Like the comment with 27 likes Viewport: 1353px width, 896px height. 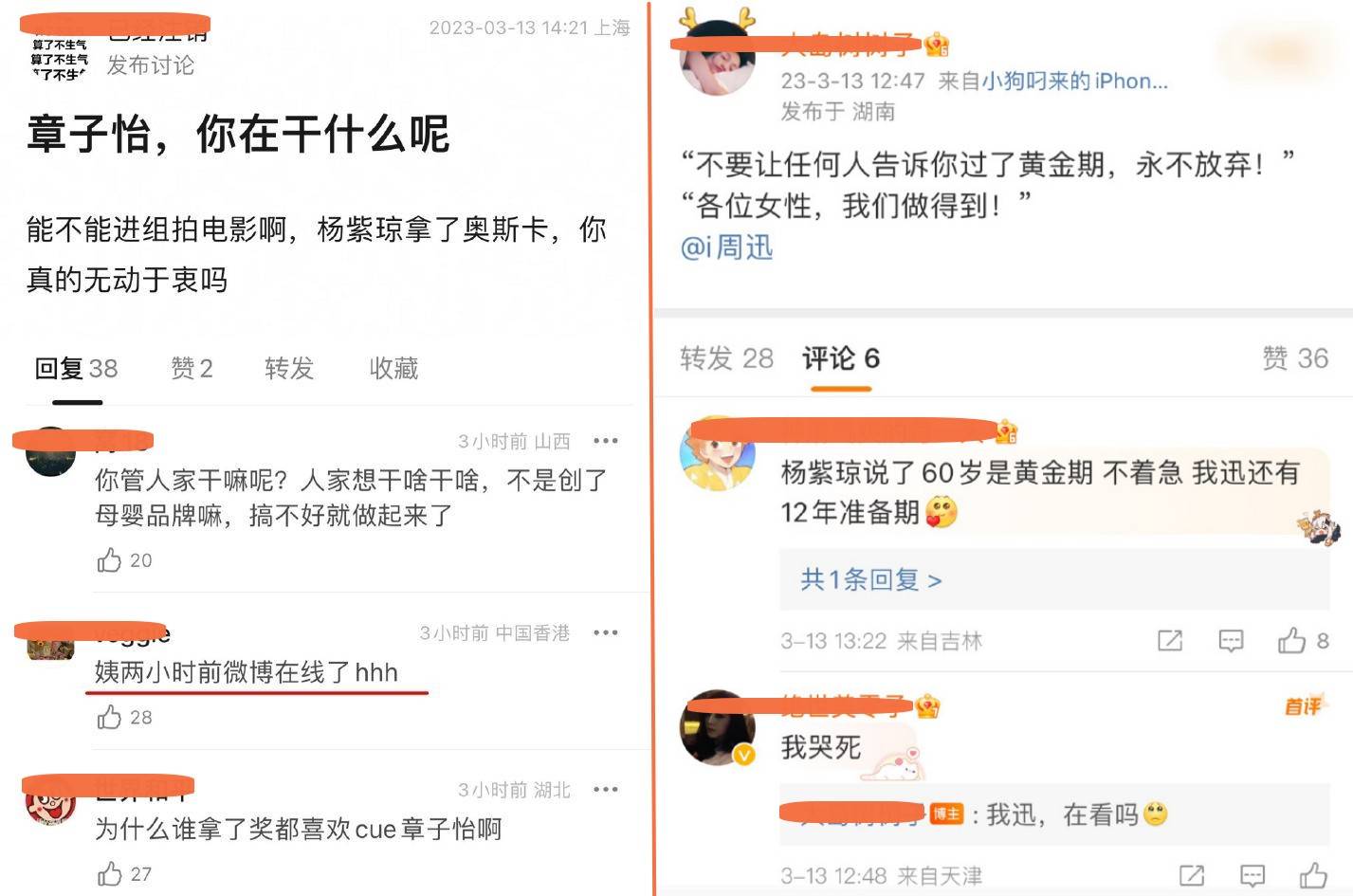click(110, 873)
